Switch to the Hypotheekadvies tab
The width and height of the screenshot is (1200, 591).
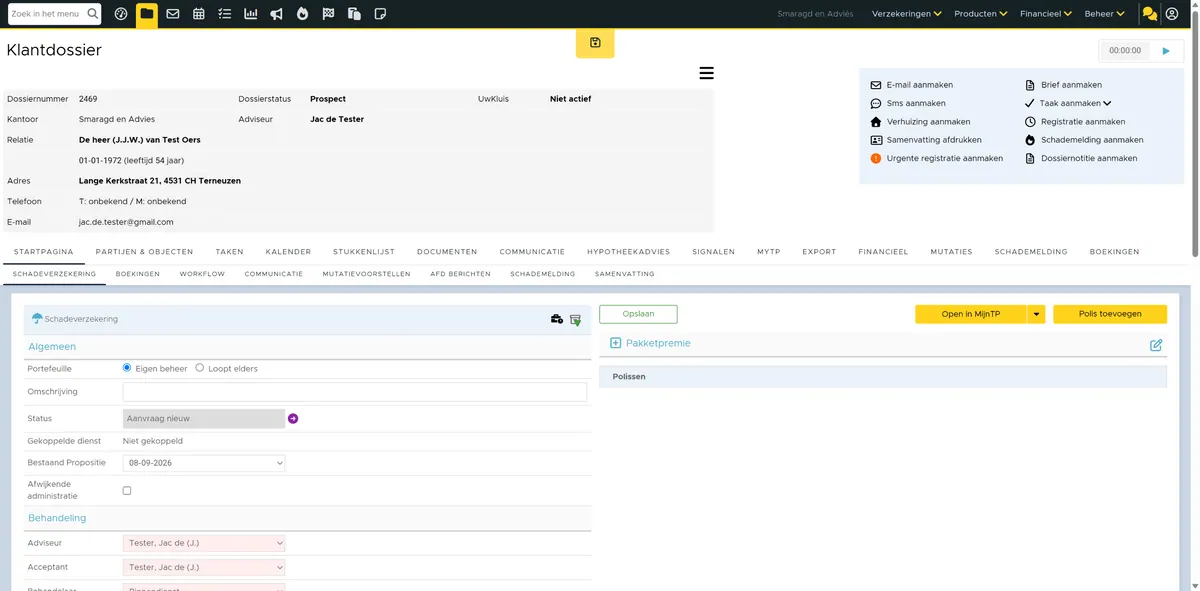(x=629, y=252)
